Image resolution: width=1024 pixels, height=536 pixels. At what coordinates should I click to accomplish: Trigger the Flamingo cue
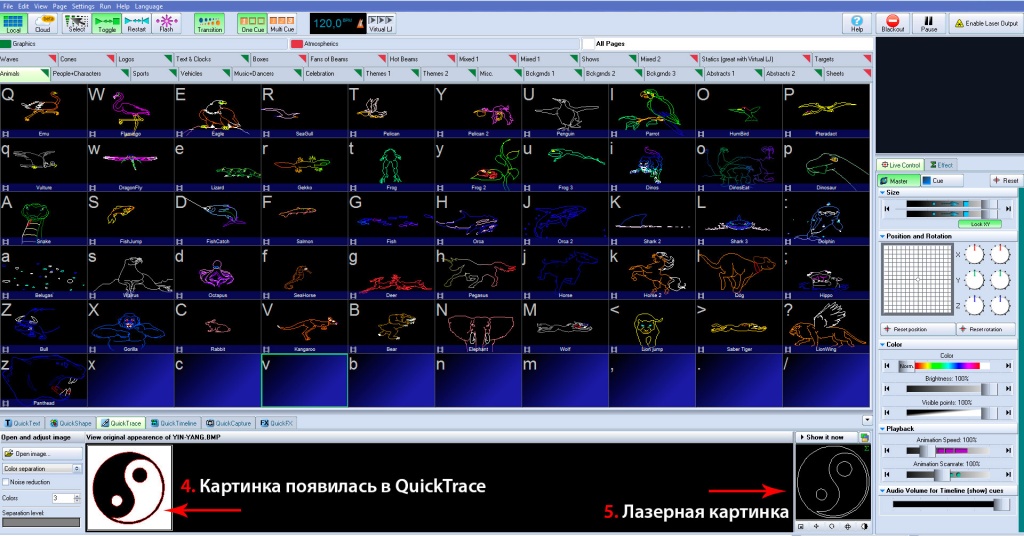130,110
